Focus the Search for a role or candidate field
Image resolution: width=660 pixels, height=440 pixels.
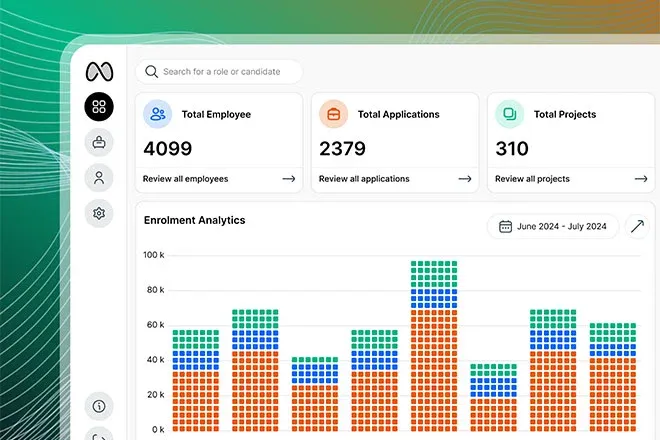(219, 72)
